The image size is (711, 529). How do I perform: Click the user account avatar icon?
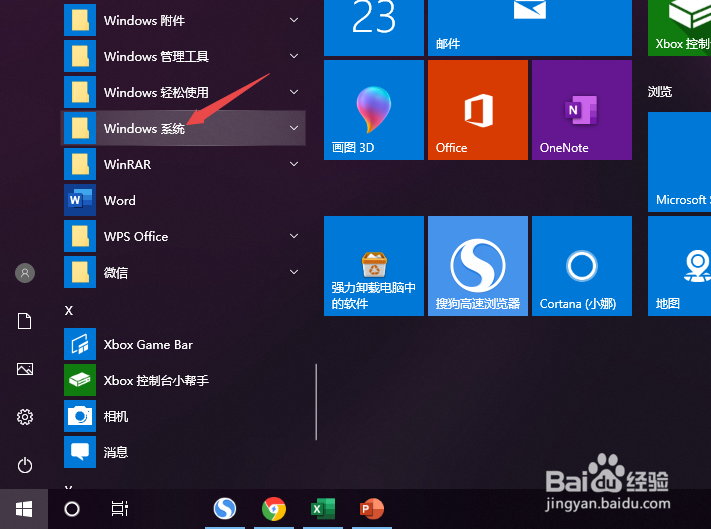pos(25,273)
